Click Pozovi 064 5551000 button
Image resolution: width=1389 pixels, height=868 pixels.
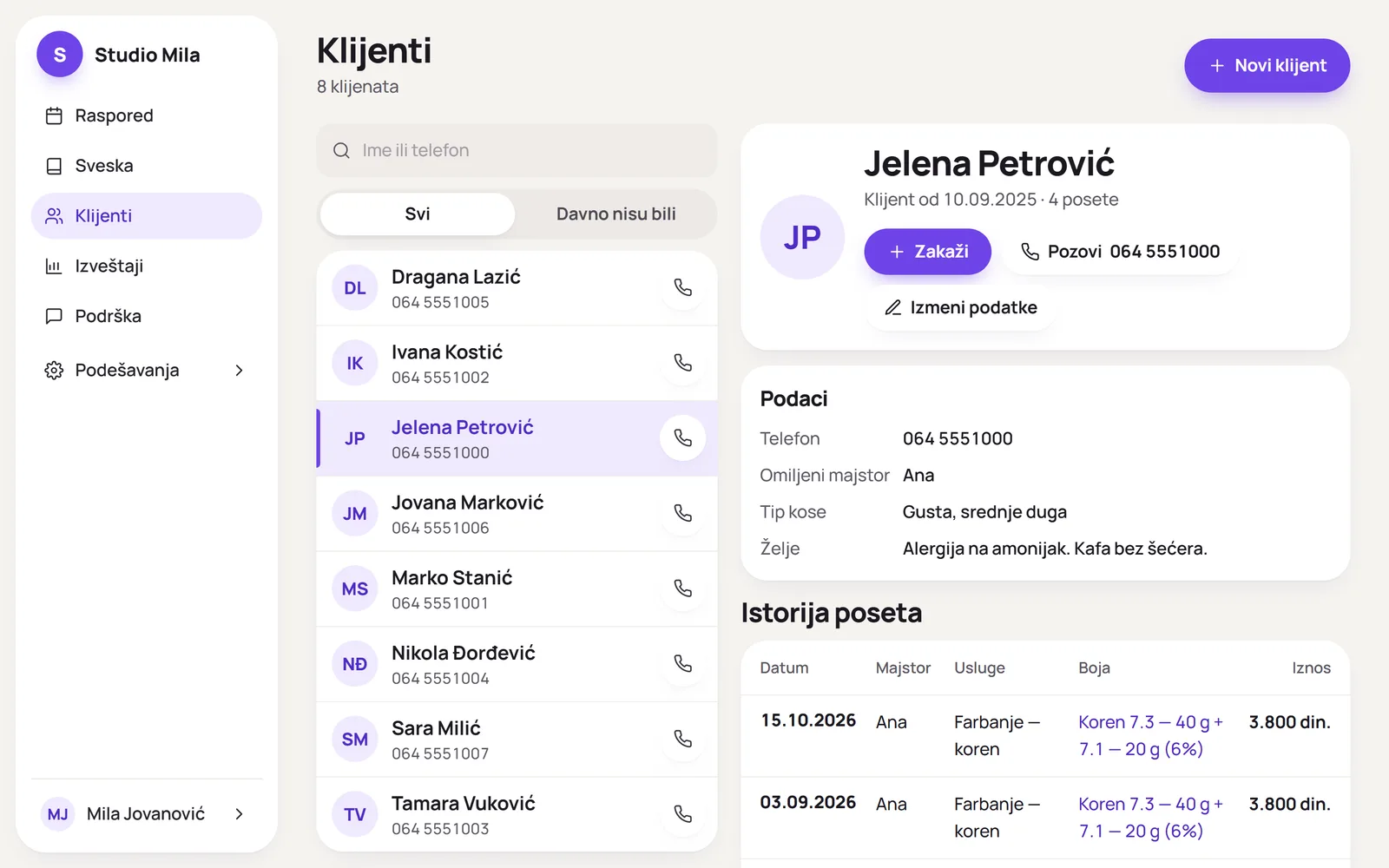point(1120,252)
